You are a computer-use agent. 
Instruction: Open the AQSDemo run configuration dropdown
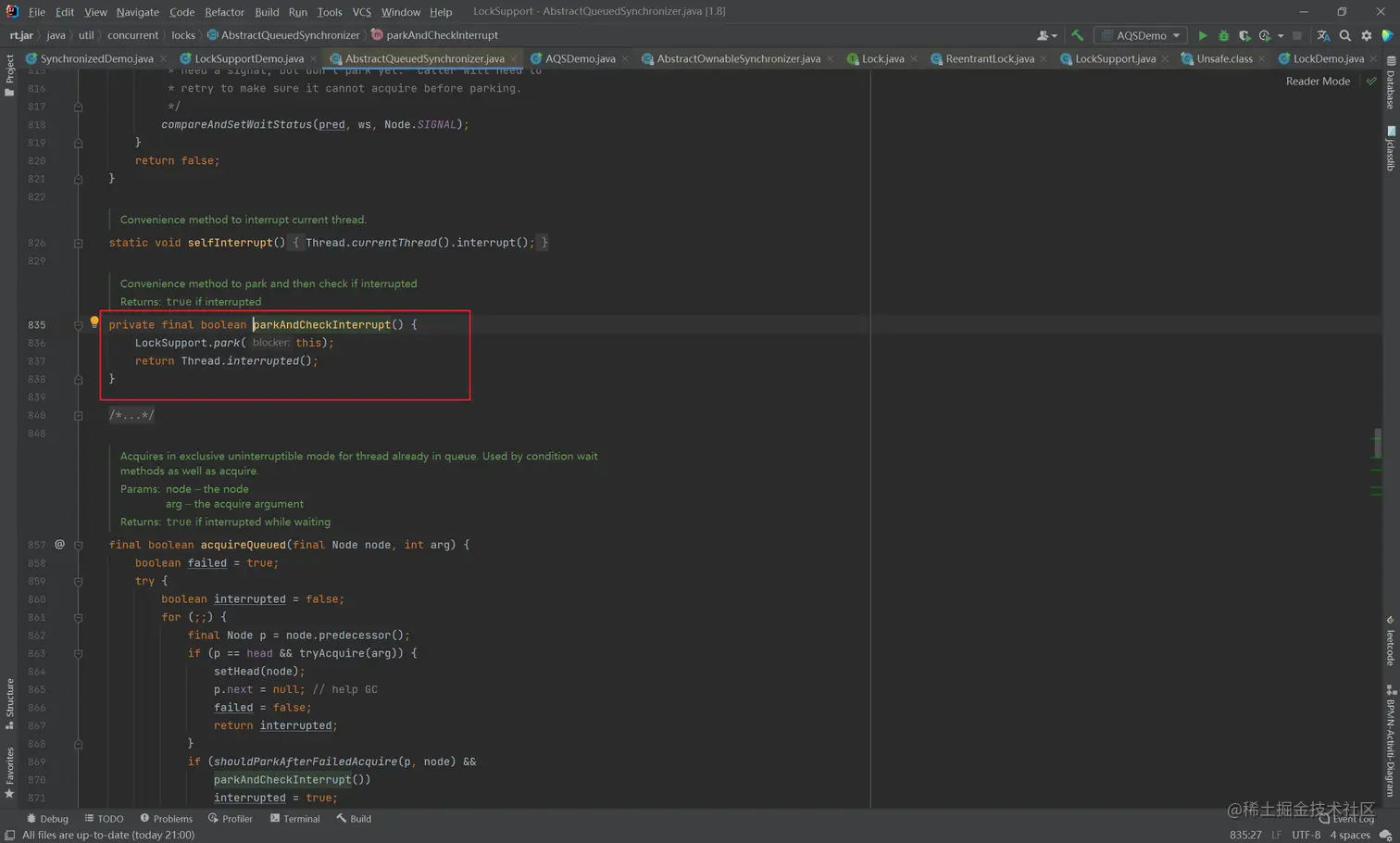[1141, 35]
